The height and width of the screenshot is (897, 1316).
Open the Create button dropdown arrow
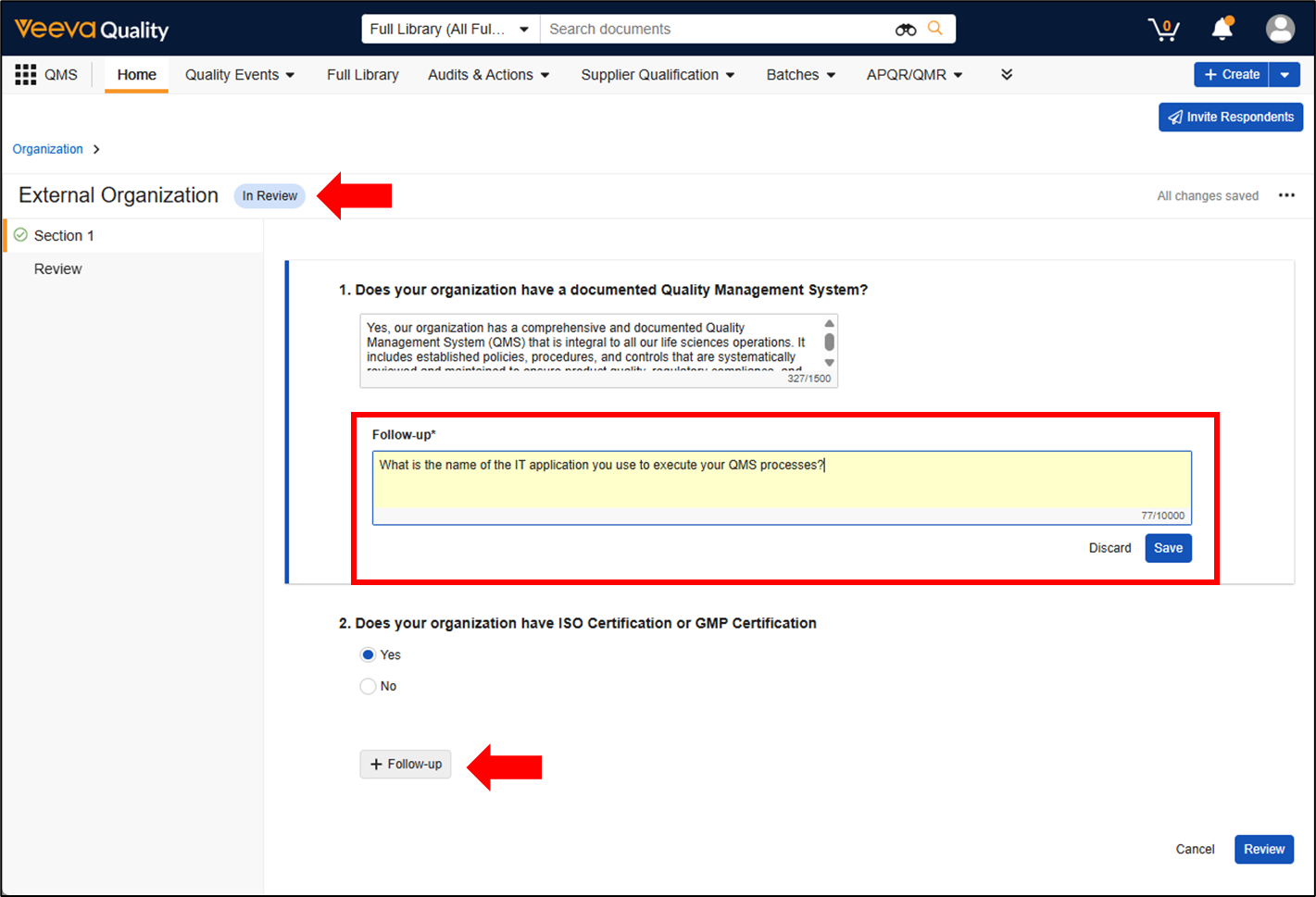(1285, 75)
